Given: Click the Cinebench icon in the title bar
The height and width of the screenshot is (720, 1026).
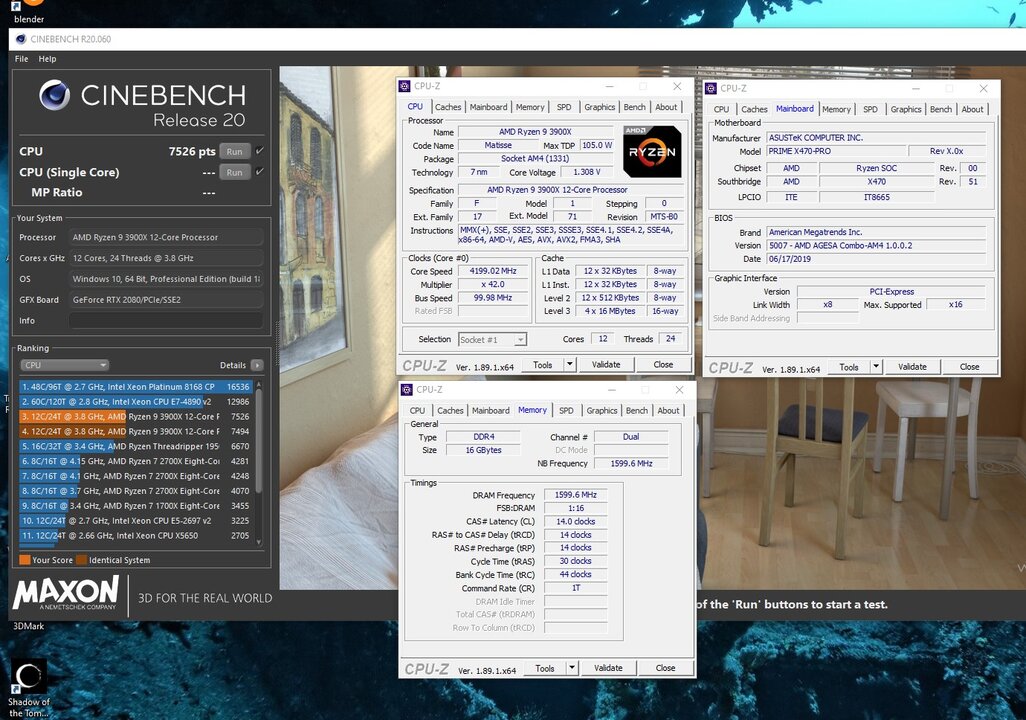Looking at the screenshot, I should 21,39.
